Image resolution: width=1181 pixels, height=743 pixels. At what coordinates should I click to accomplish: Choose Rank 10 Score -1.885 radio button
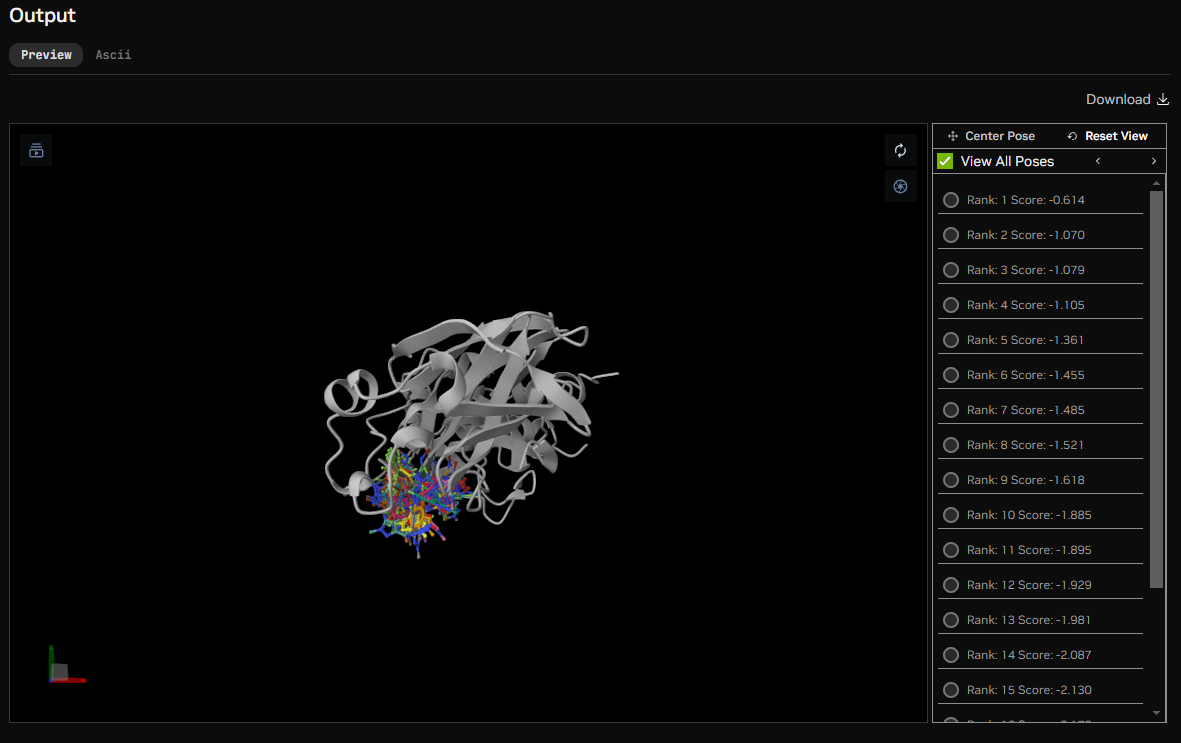(951, 515)
